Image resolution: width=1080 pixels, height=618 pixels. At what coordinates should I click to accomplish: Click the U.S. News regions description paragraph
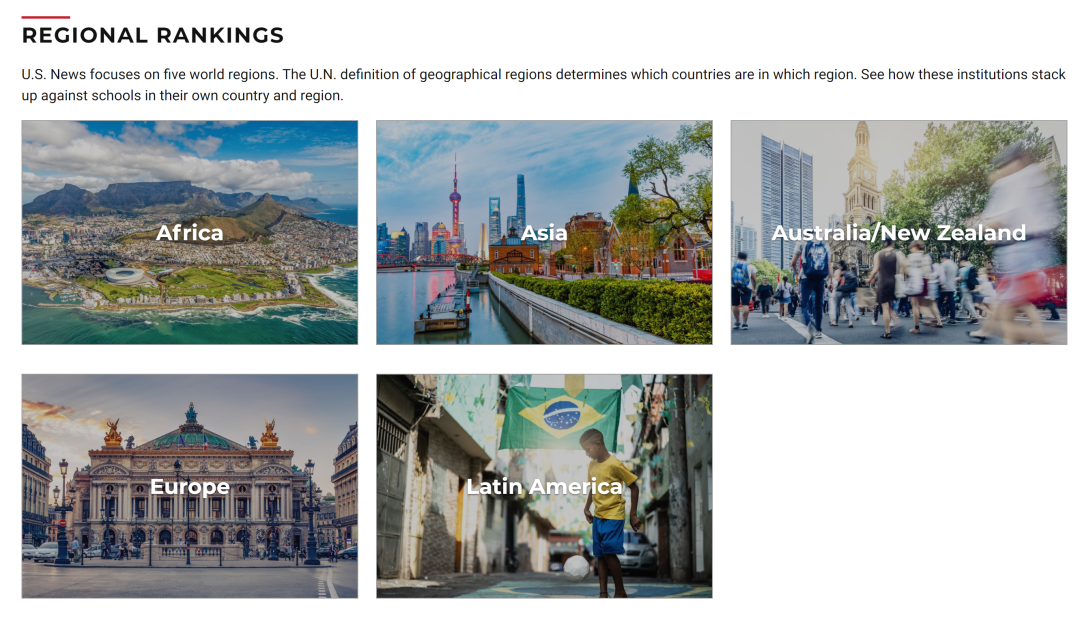pos(543,85)
